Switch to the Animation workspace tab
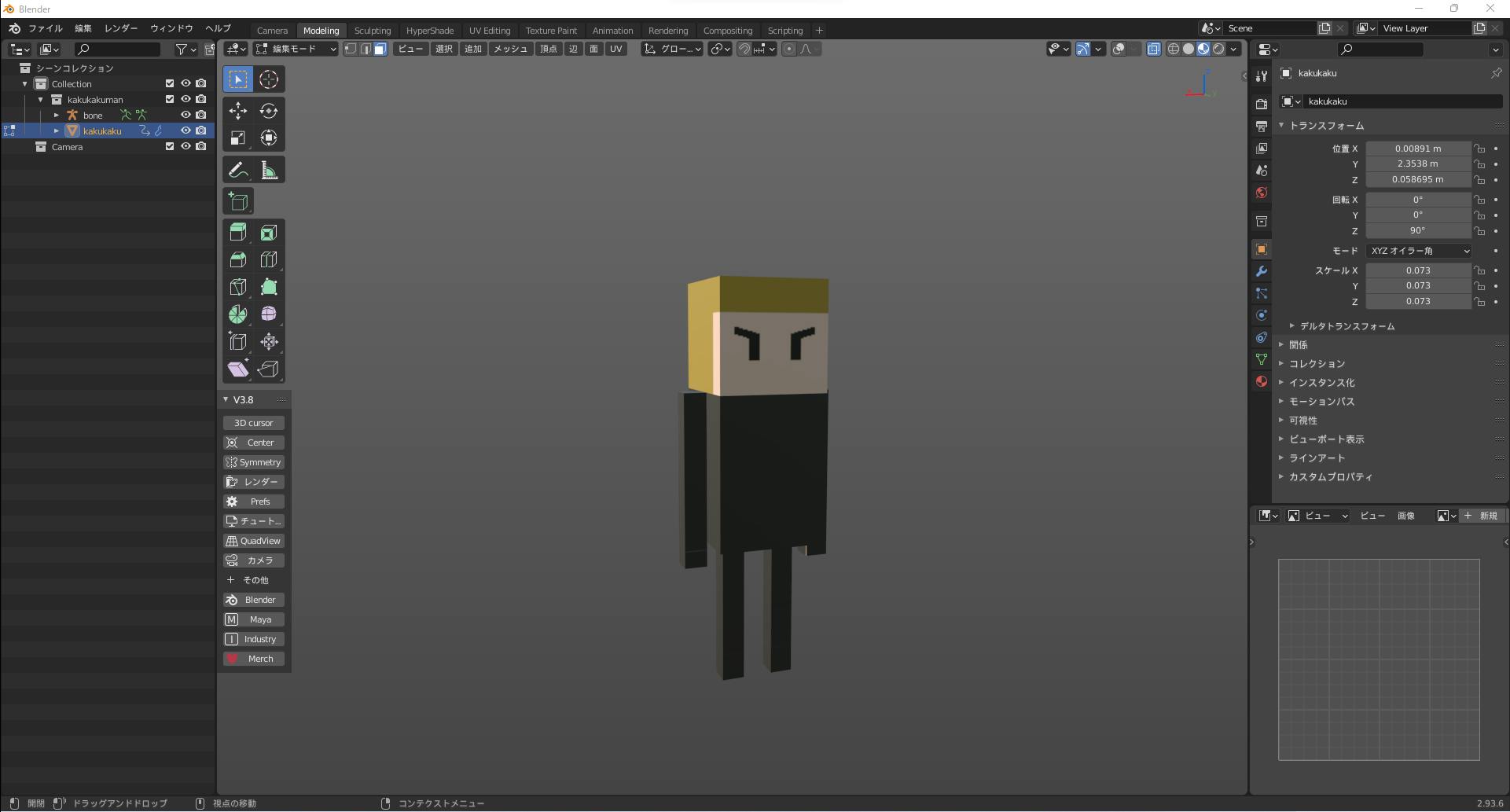 612,31
